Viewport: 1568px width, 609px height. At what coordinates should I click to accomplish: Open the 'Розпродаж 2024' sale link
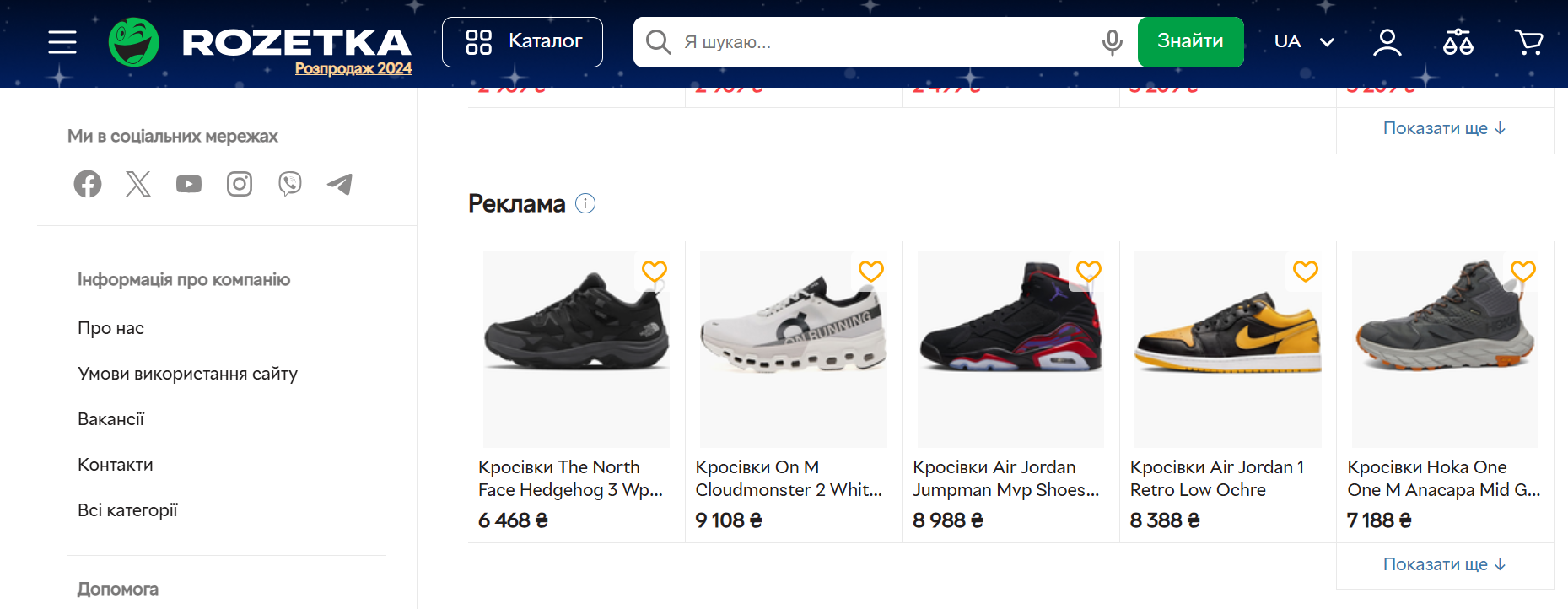click(x=353, y=69)
